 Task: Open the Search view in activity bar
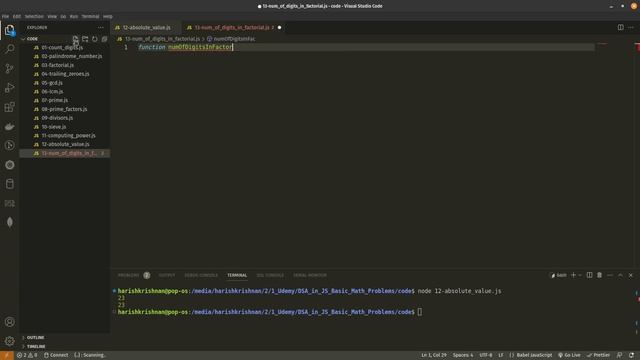pyautogui.click(x=9, y=49)
